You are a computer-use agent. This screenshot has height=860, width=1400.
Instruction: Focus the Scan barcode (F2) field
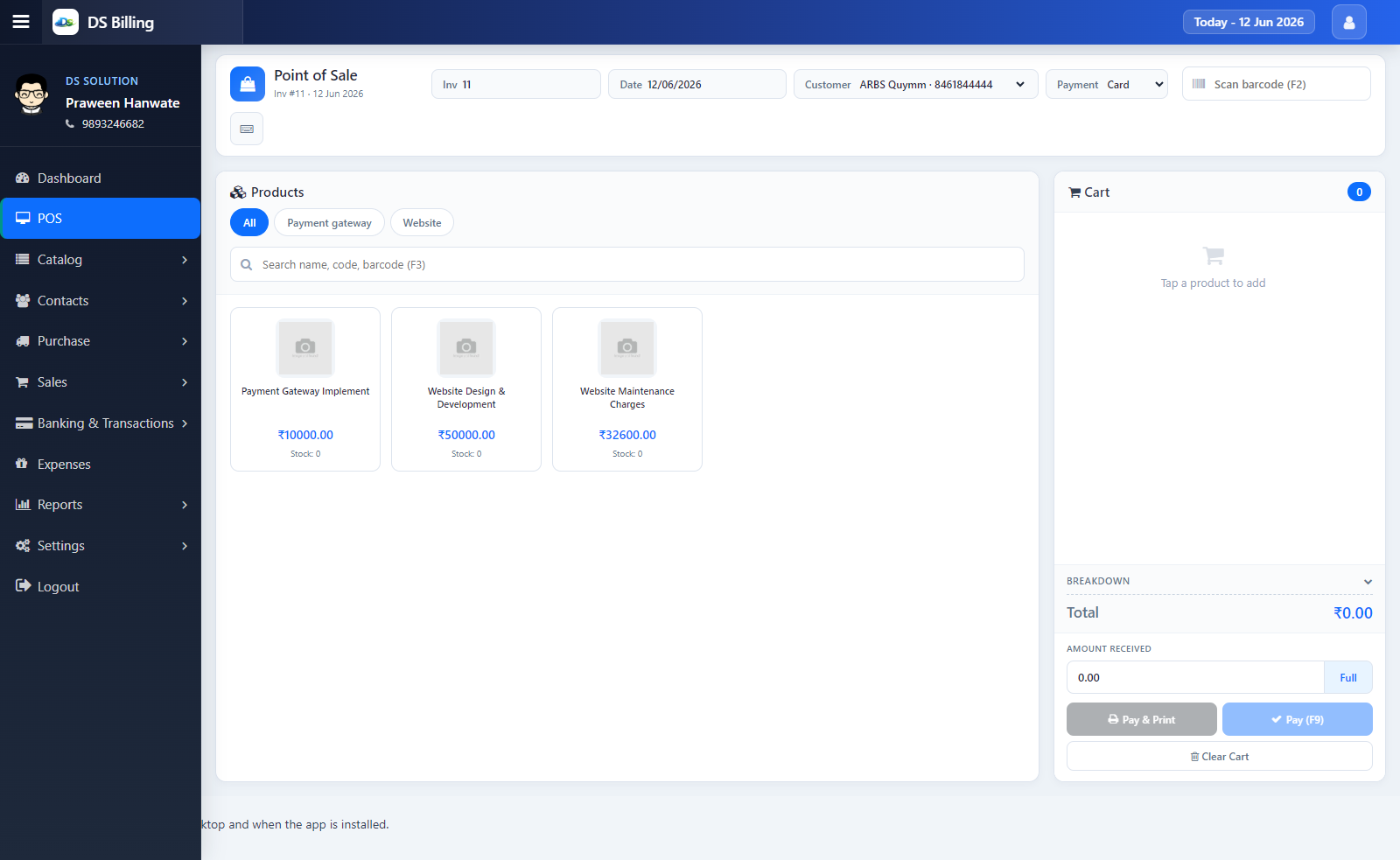point(1277,84)
